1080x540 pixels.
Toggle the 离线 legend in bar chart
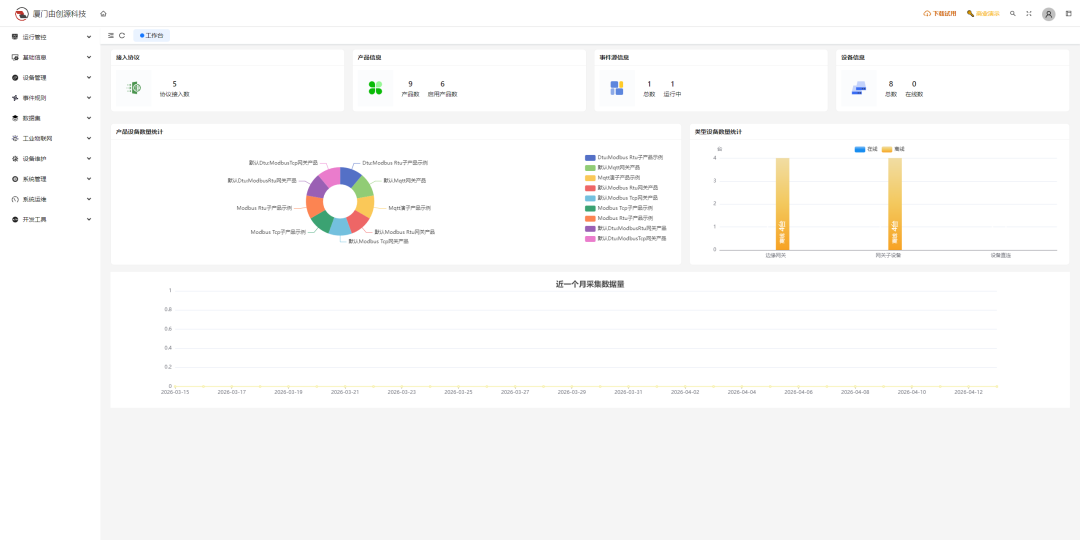pyautogui.click(x=892, y=149)
